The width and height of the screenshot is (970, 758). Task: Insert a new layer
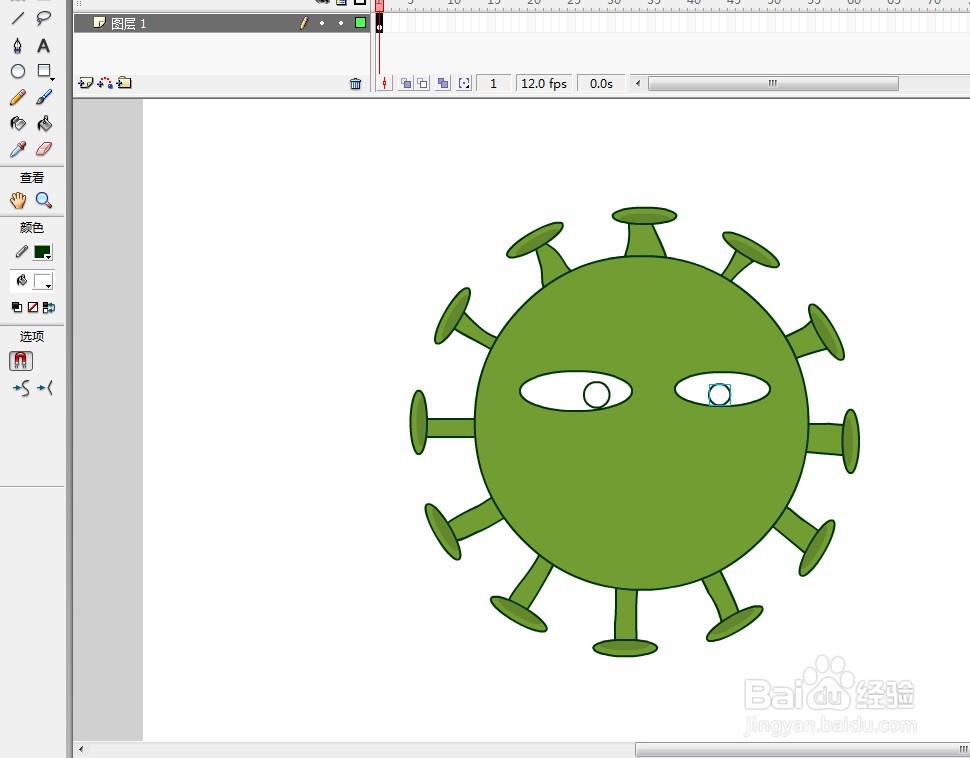tap(85, 83)
